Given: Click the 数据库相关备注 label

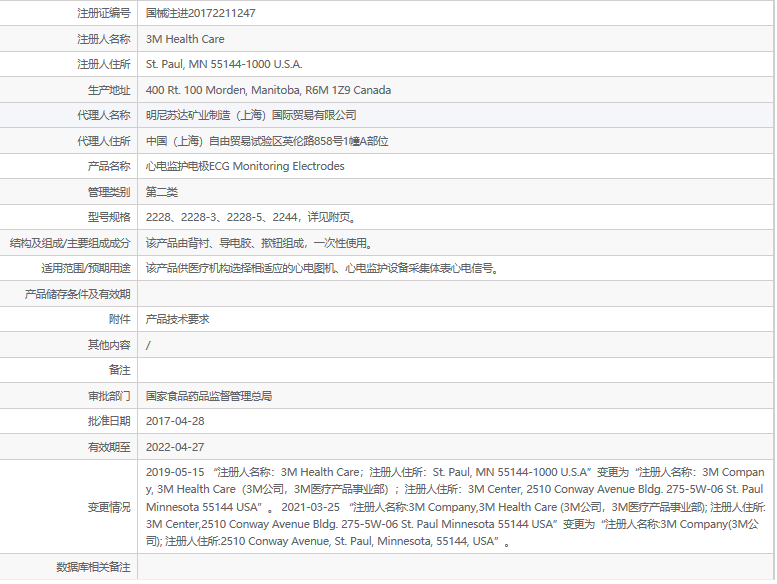Looking at the screenshot, I should (93, 567).
